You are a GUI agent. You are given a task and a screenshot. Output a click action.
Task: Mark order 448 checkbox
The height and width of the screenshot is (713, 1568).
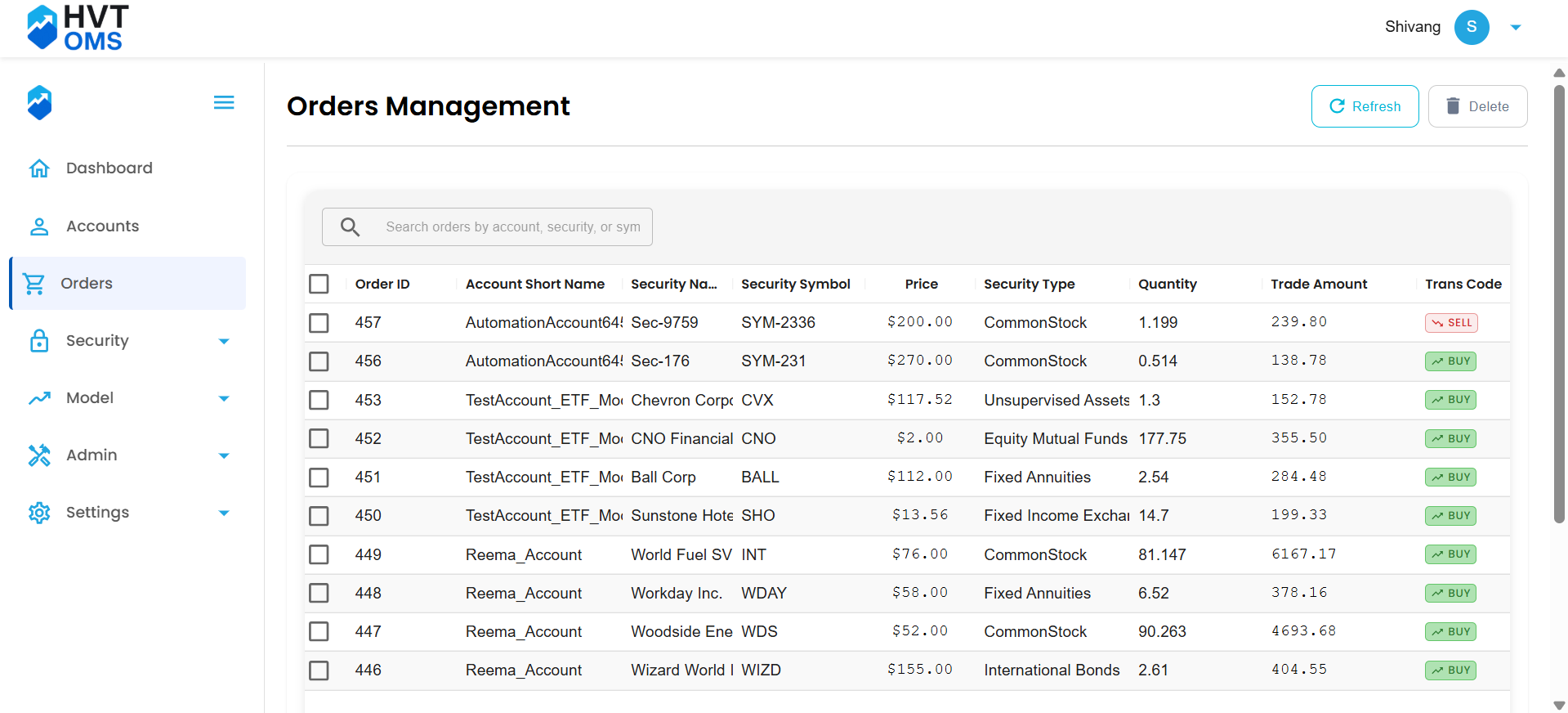pyautogui.click(x=319, y=594)
